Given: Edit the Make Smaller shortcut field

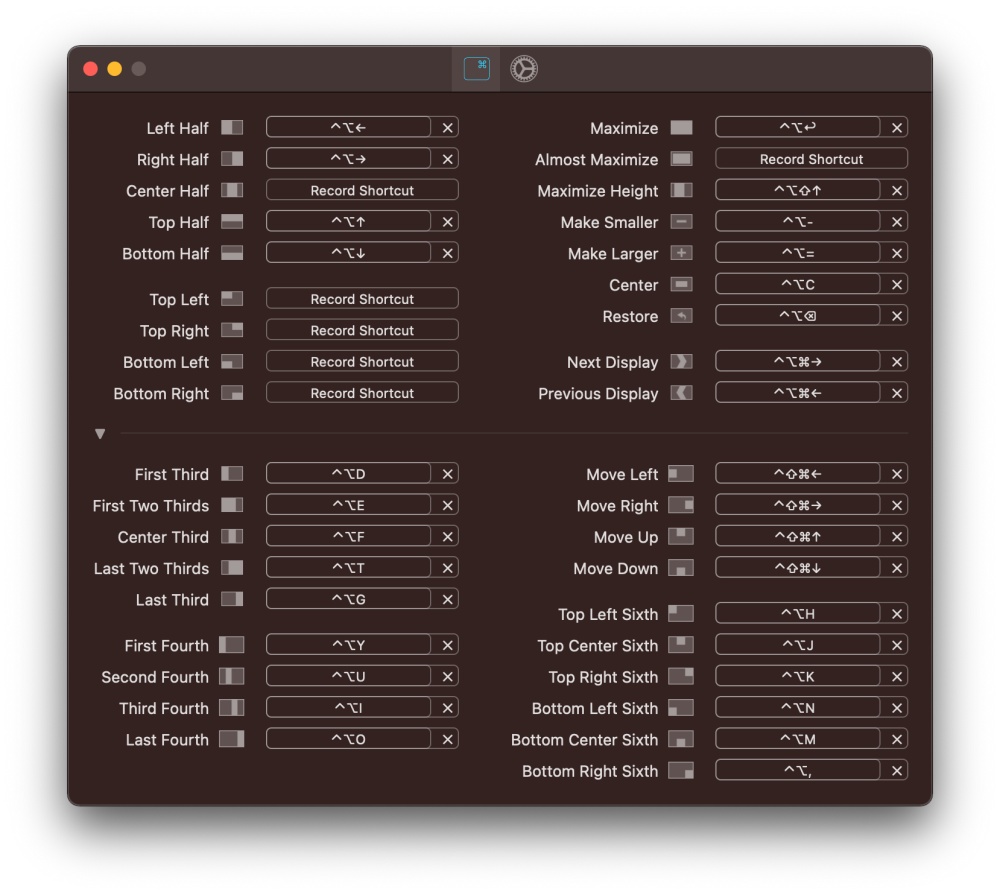Looking at the screenshot, I should coord(797,221).
